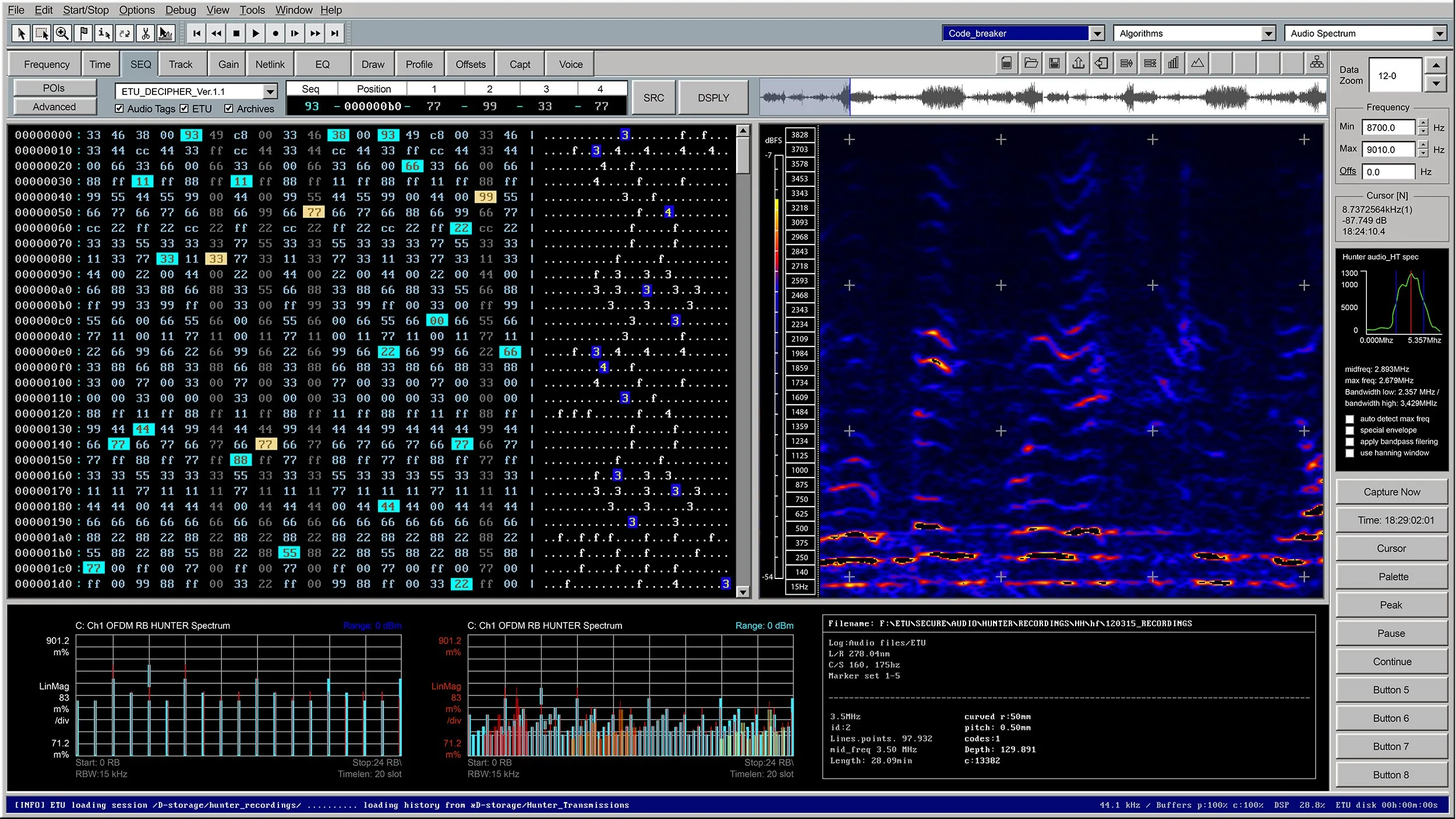Open a file with the open-folder icon
Image resolution: width=1456 pixels, height=819 pixels.
(x=1031, y=63)
